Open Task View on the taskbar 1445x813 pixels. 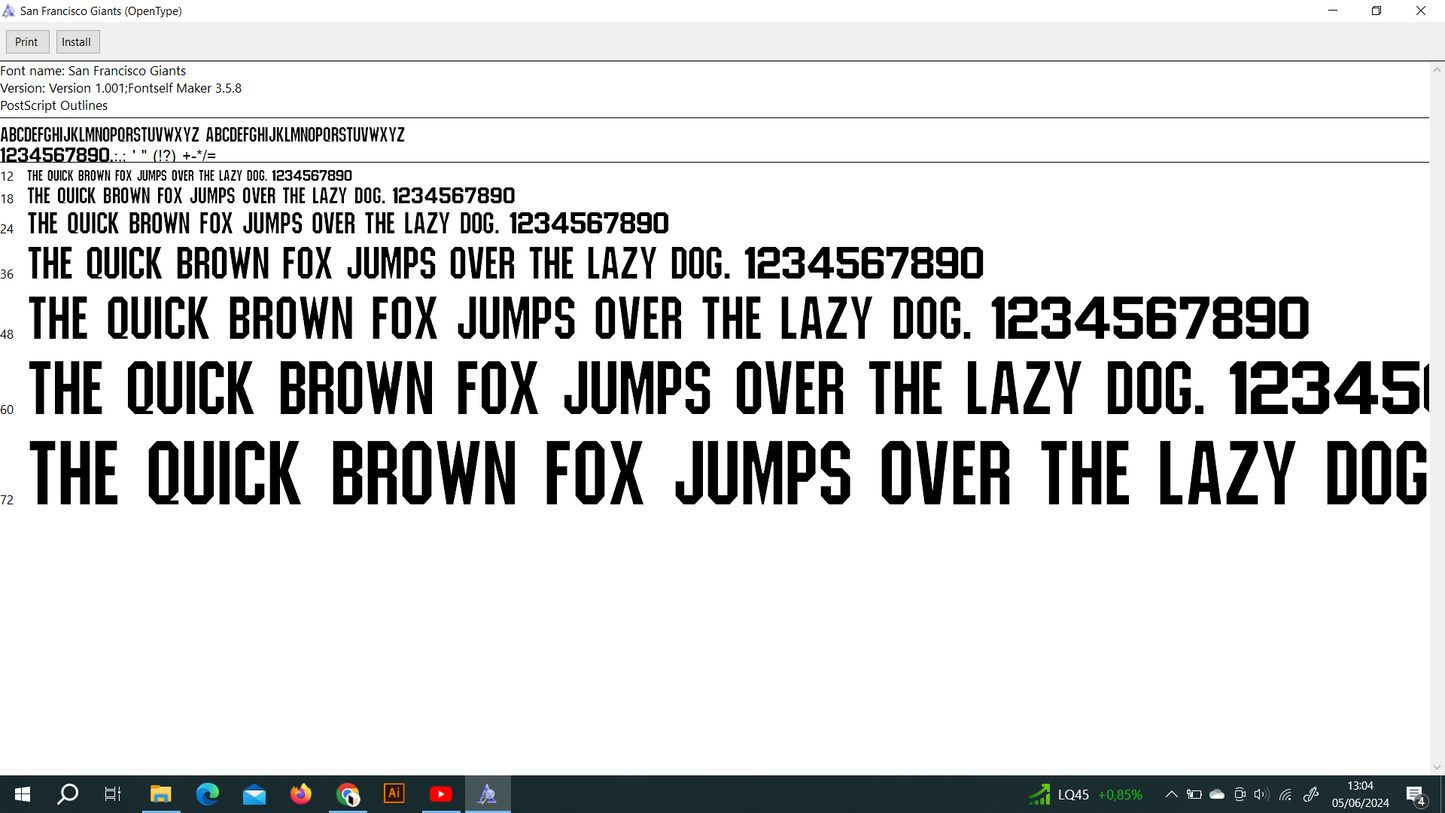[x=113, y=794]
